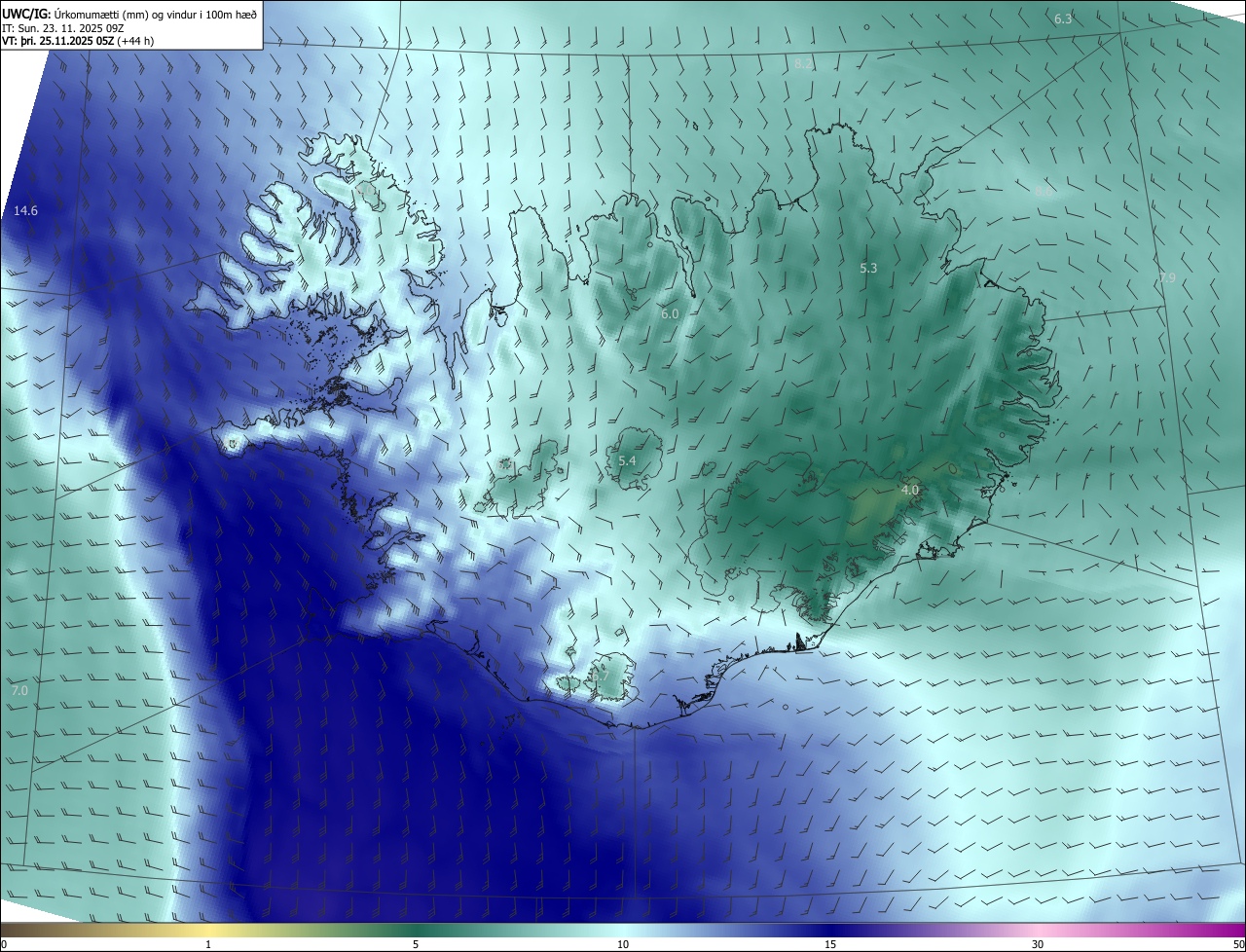Click the colour scale tick label 5
1246x952 pixels.
(416, 944)
